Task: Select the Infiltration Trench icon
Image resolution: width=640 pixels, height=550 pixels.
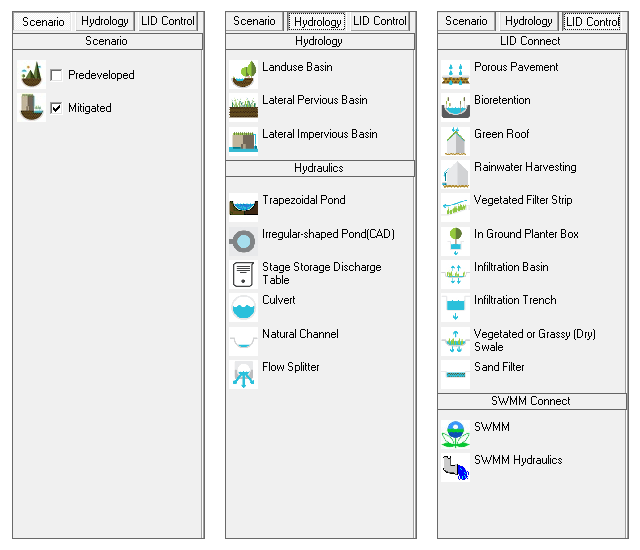Action: pos(456,307)
